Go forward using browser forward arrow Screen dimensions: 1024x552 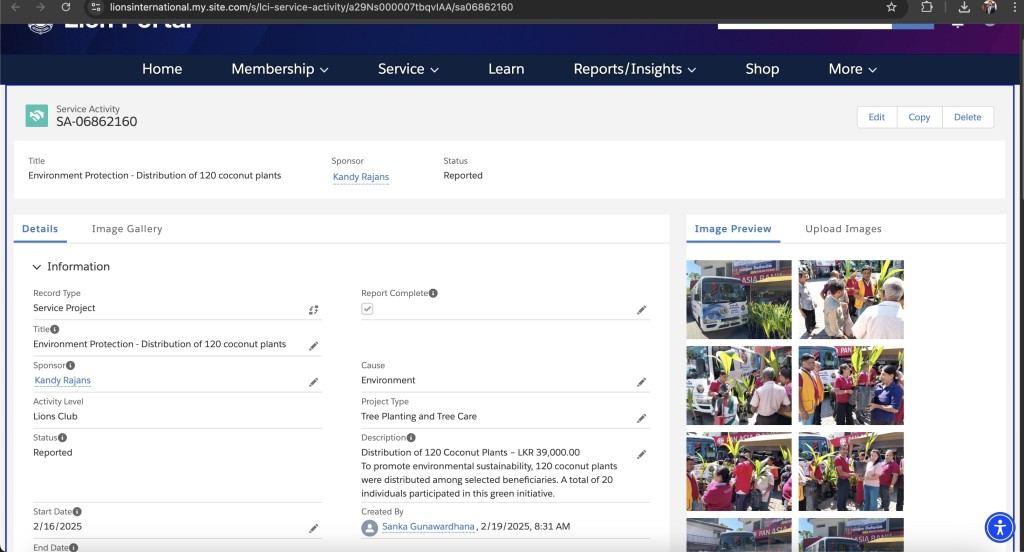(x=40, y=7)
